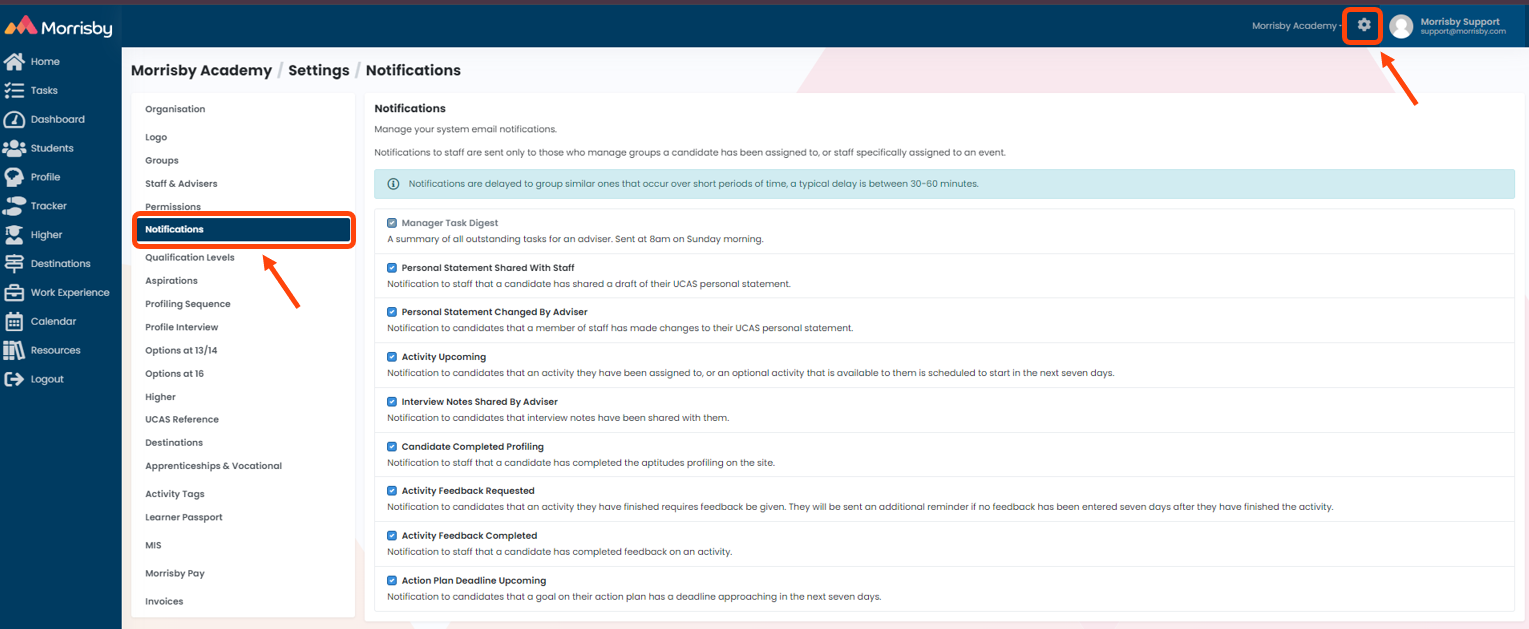The width and height of the screenshot is (1529, 629).
Task: Click the Logout arrow icon
Action: coord(14,379)
